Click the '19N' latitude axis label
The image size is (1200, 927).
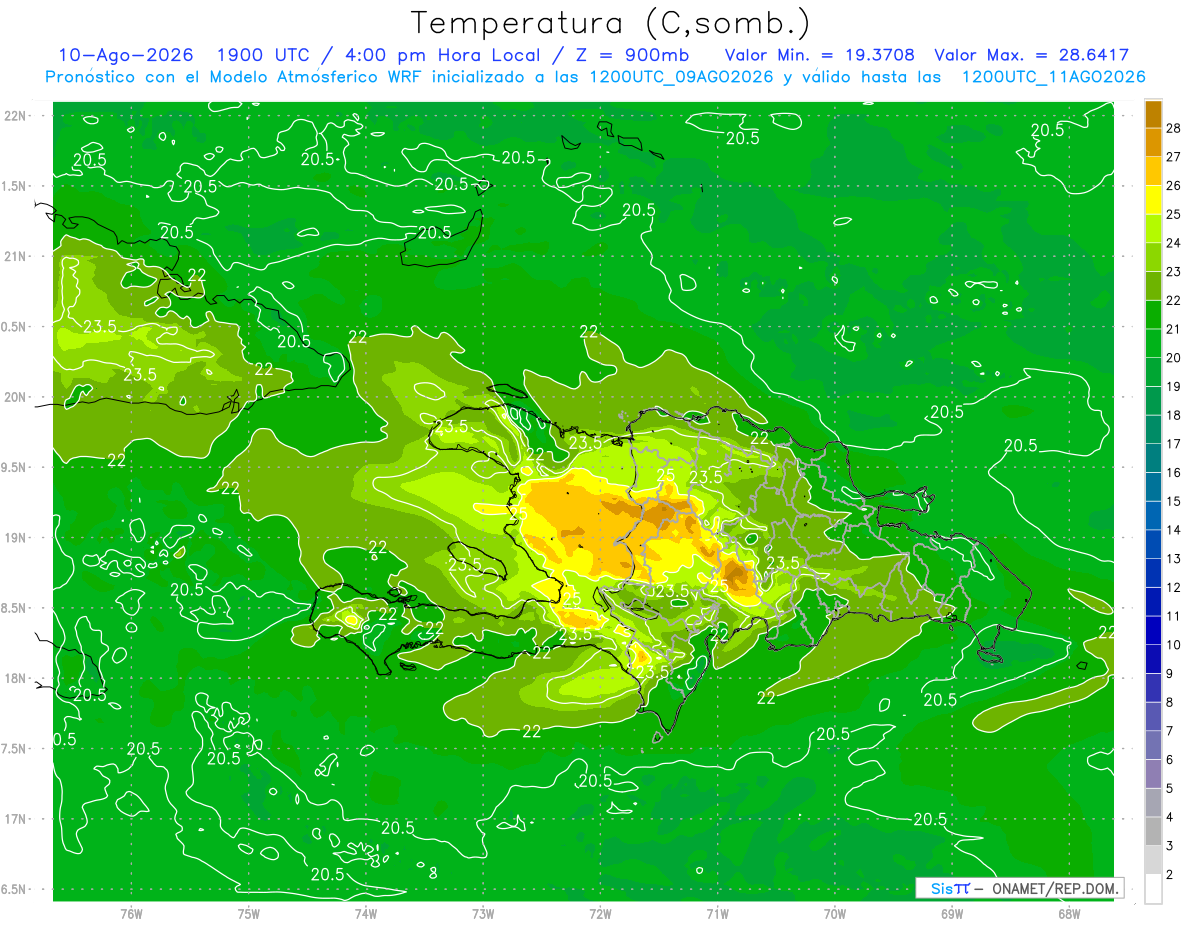(x=16, y=538)
